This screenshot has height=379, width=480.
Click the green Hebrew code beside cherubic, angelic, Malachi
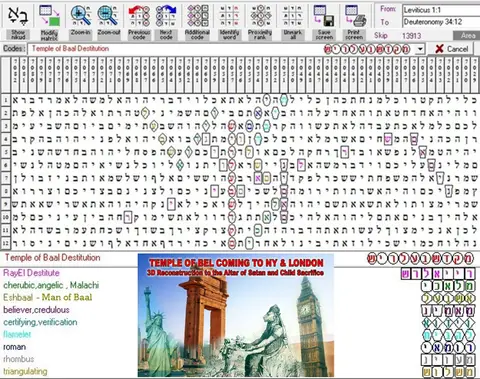point(447,286)
